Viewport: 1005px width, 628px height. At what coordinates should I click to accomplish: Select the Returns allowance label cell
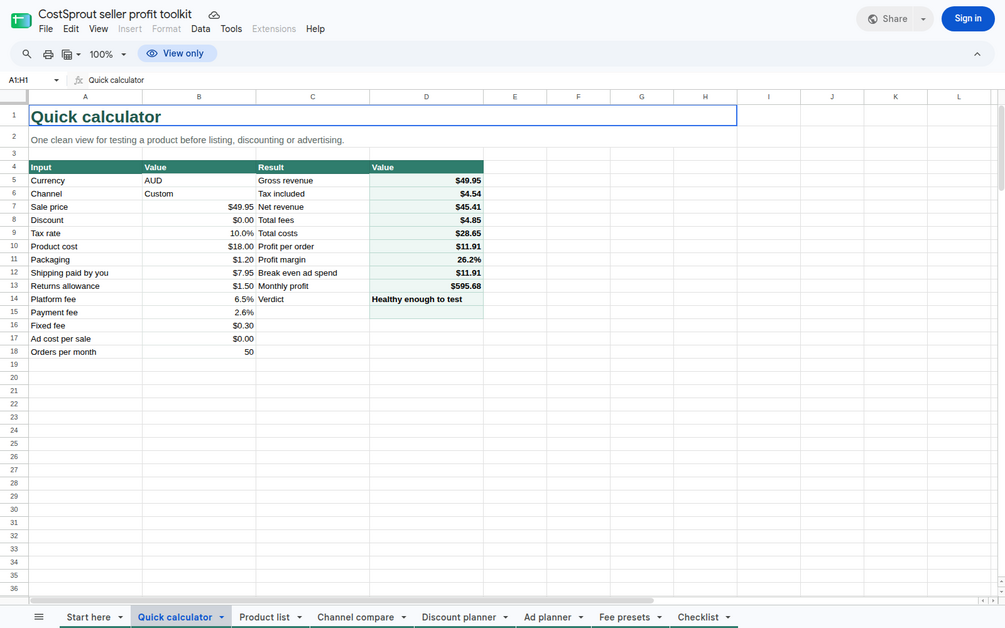coord(85,286)
